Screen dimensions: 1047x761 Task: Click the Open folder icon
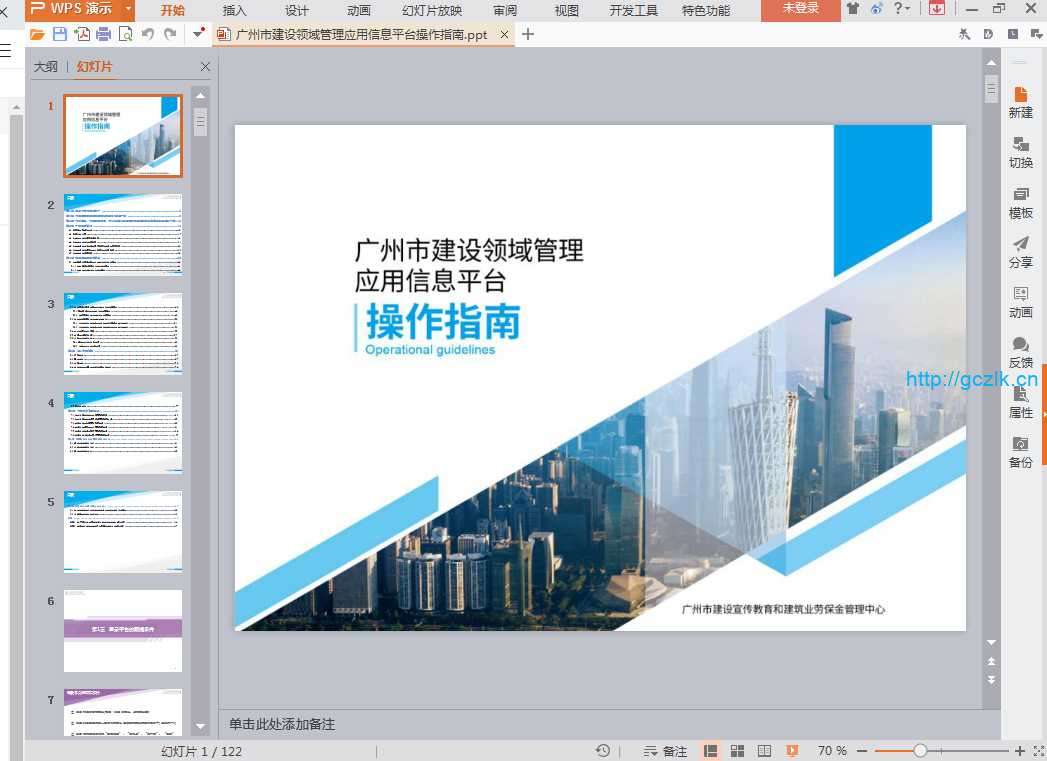coord(38,34)
